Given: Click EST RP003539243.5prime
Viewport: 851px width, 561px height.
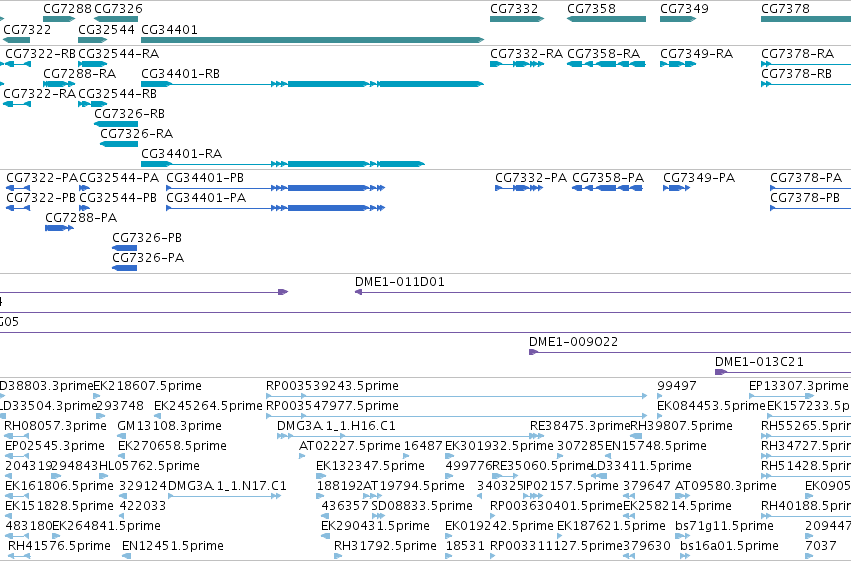Looking at the screenshot, I should [332, 386].
